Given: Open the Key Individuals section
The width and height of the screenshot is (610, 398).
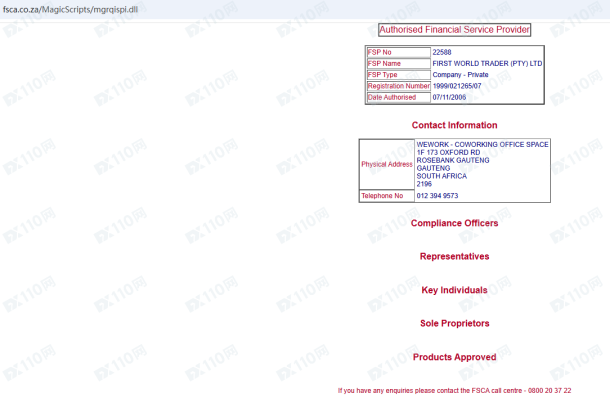Looking at the screenshot, I should 454,290.
